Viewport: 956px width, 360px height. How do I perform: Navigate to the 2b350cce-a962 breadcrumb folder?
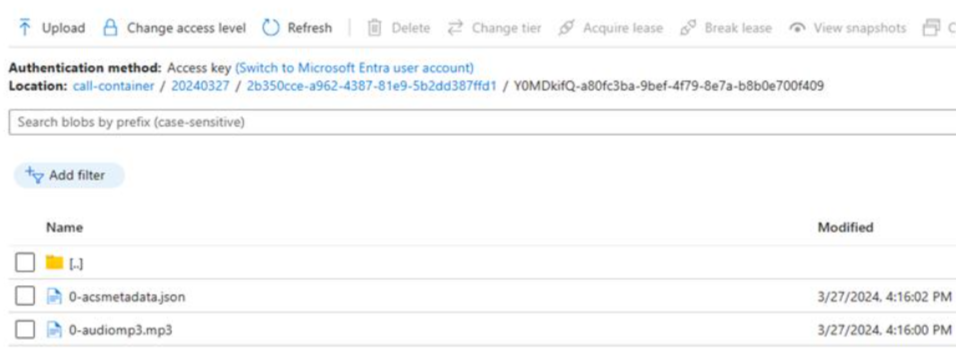point(372,86)
